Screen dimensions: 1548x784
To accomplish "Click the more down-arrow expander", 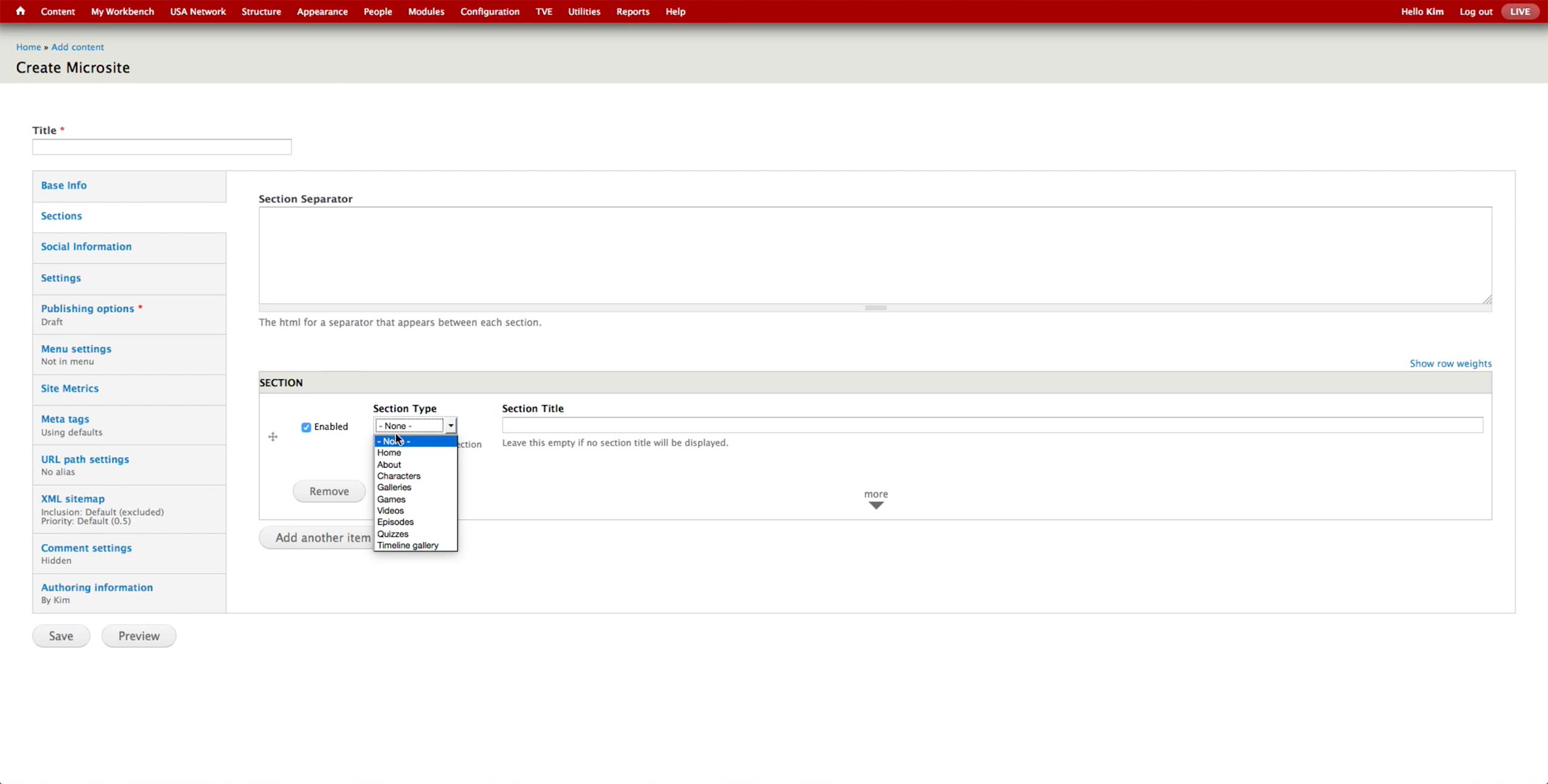I will pyautogui.click(x=876, y=505).
